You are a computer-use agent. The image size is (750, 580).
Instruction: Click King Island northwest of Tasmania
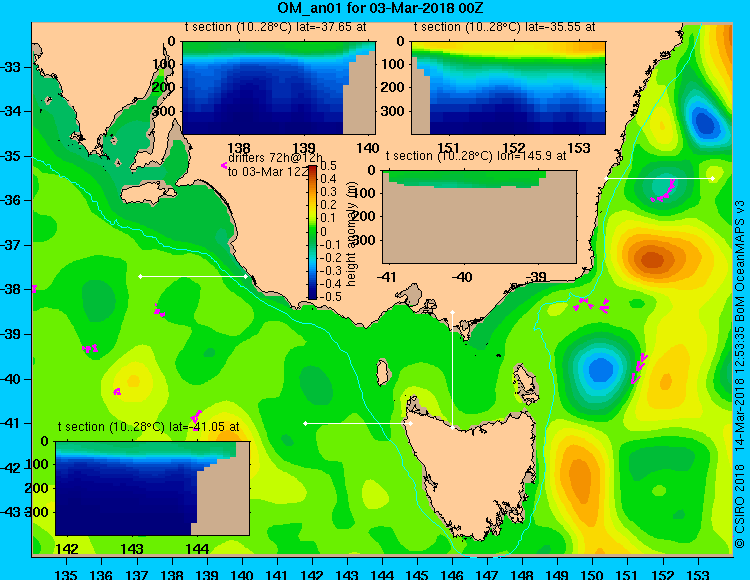(x=383, y=372)
